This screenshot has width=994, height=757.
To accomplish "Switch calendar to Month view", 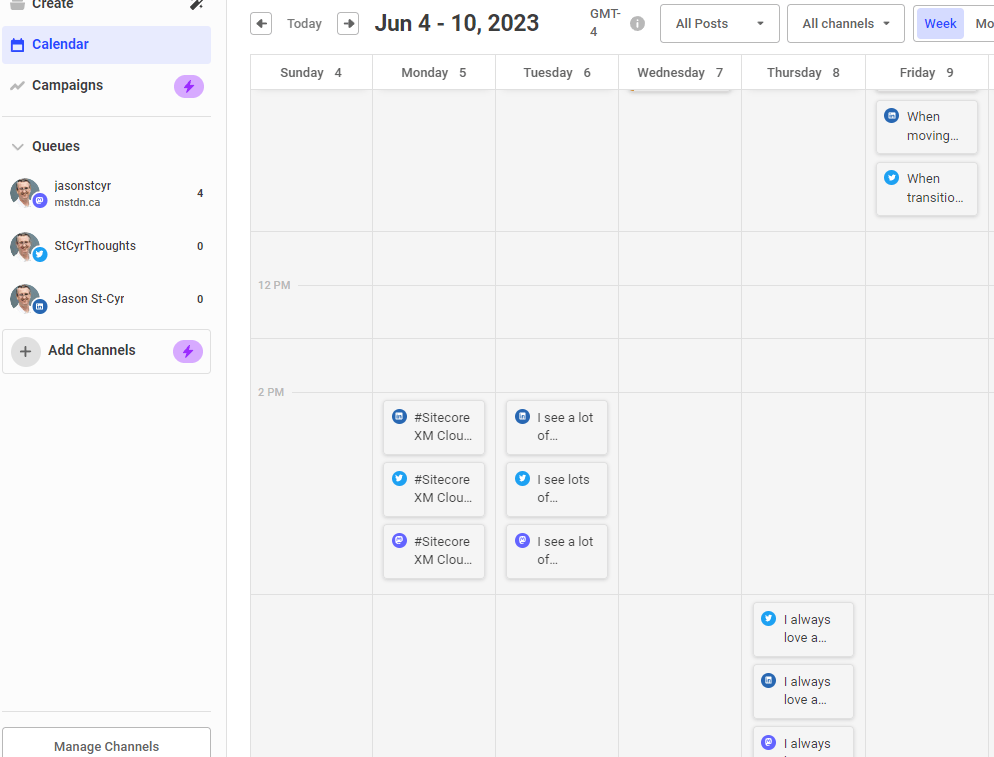I will [983, 23].
